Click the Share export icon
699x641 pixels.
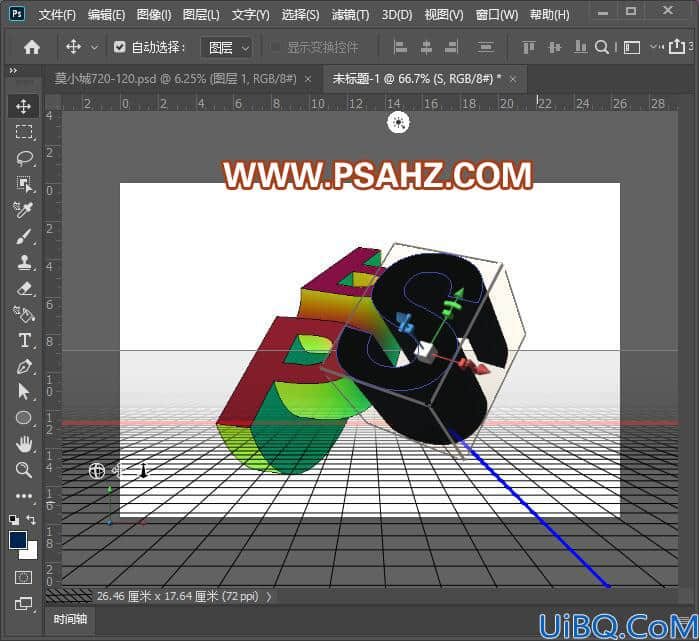click(677, 46)
